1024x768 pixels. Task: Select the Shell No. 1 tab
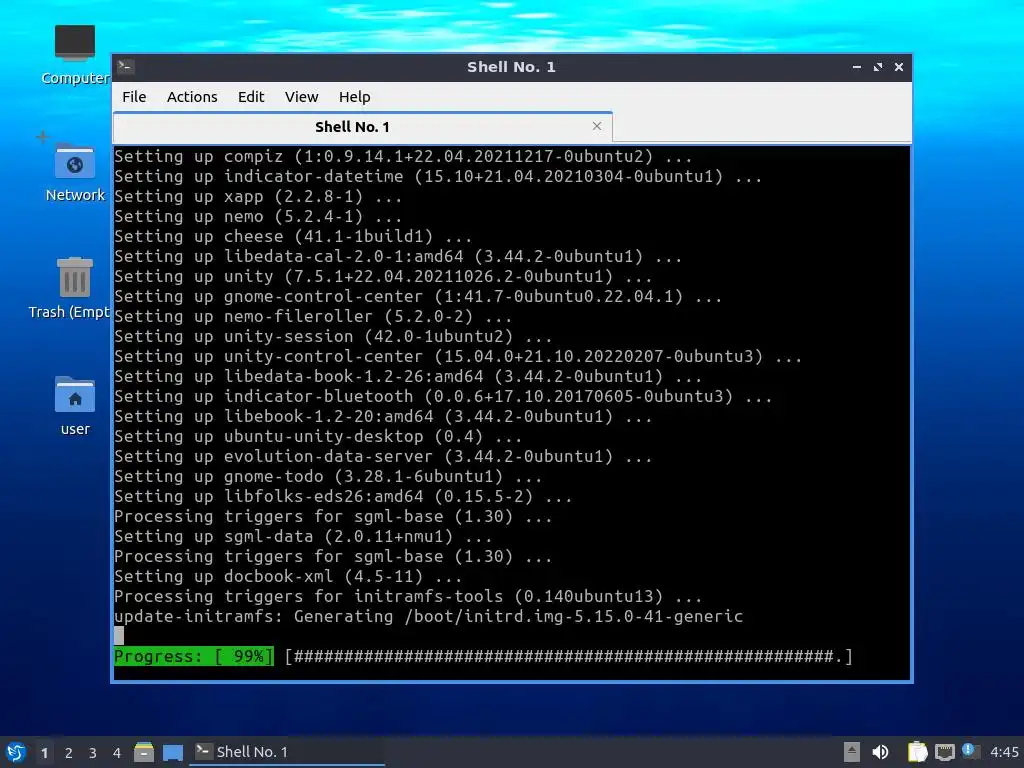[x=362, y=127]
